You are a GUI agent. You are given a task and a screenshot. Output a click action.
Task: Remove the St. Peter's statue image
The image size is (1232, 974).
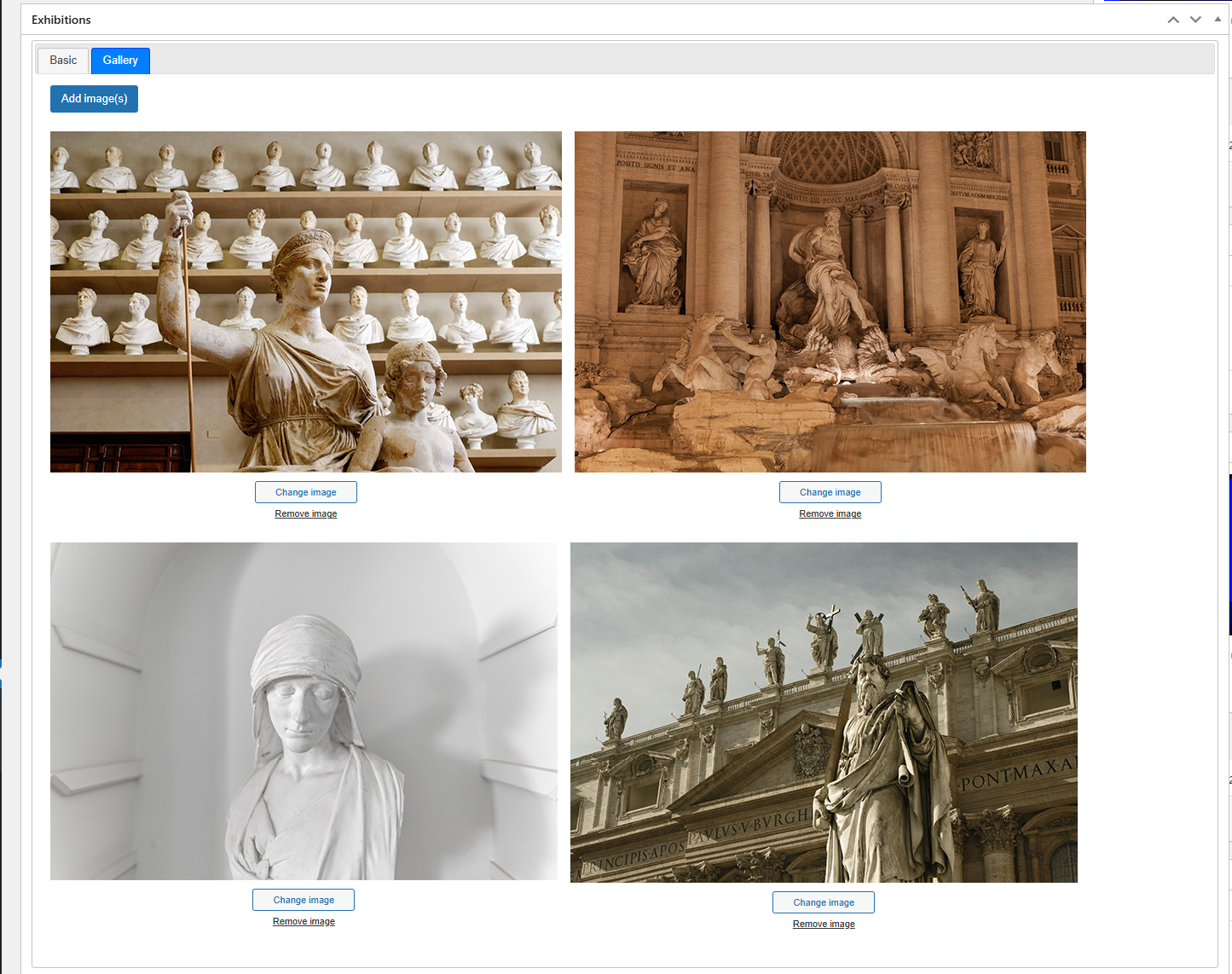(x=824, y=924)
